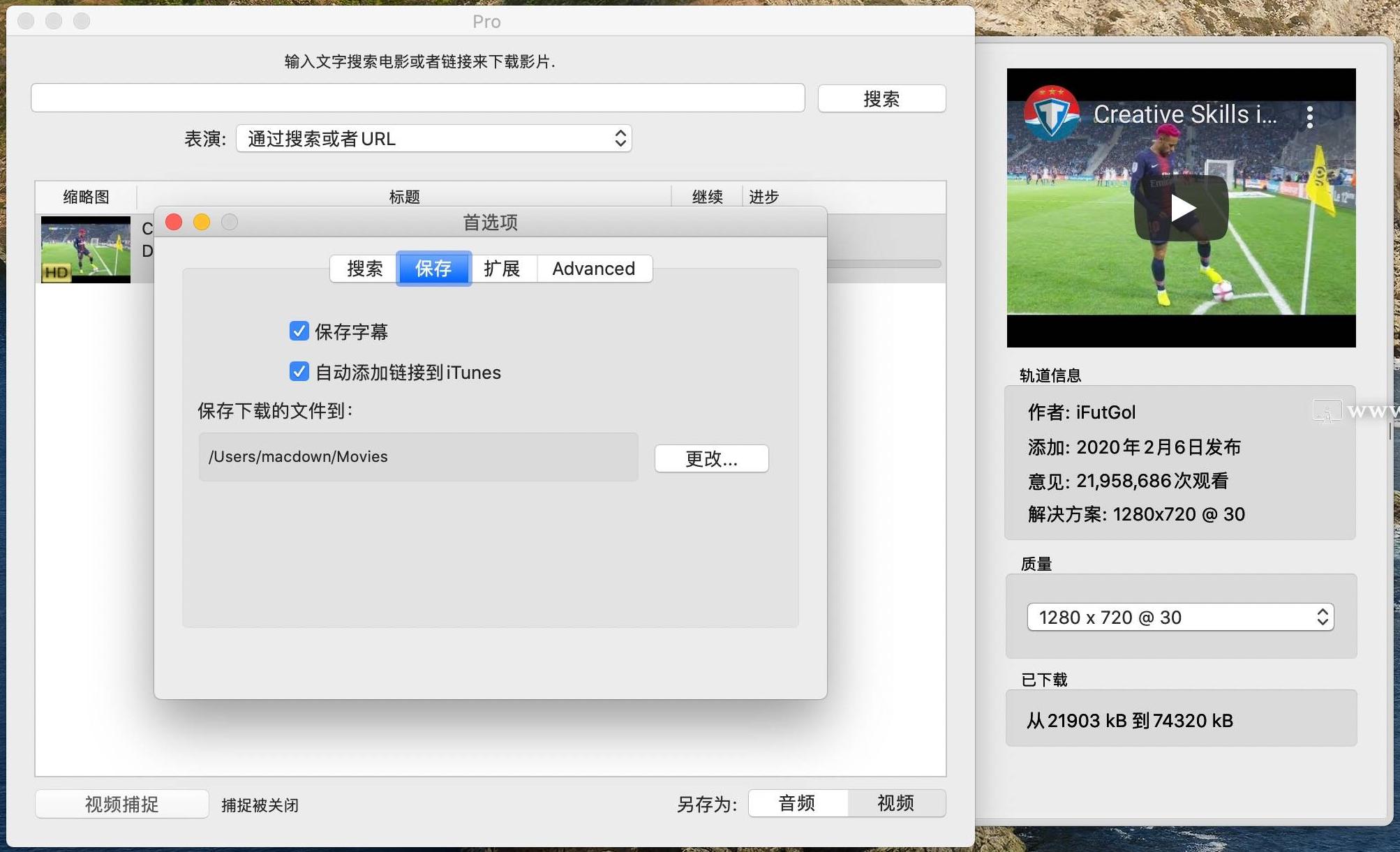1400x852 pixels.
Task: Toggle the 保存字幕 checkbox
Action: point(299,331)
